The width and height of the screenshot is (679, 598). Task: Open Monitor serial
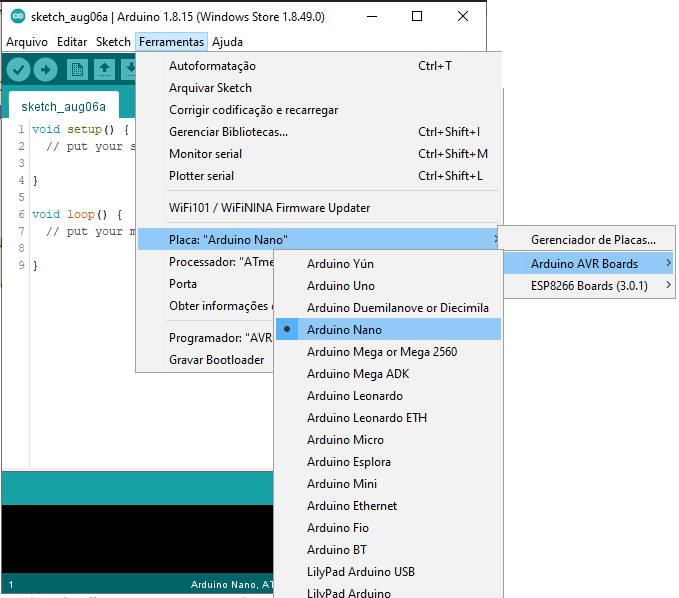(320, 154)
